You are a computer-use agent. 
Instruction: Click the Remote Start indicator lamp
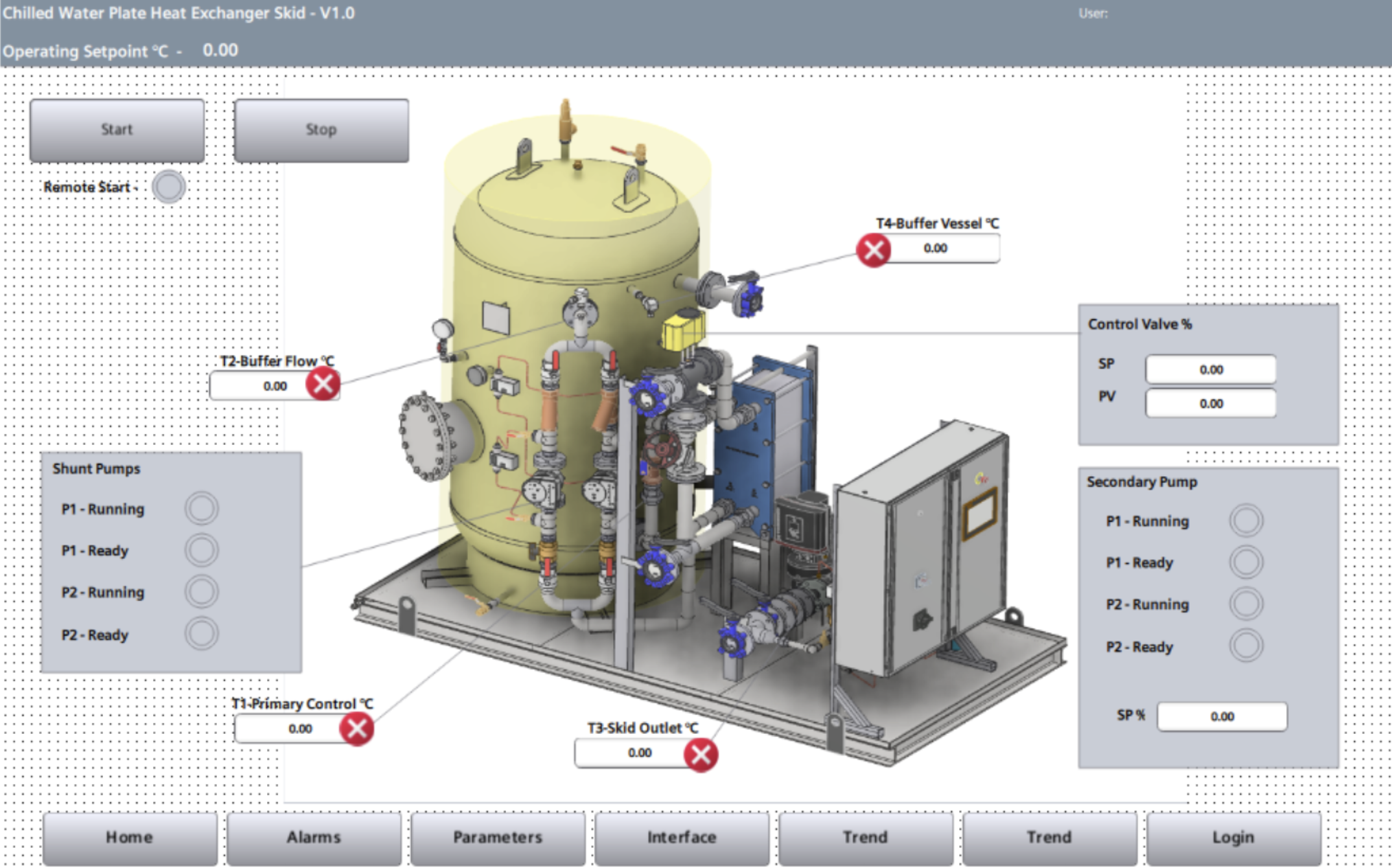(x=169, y=187)
